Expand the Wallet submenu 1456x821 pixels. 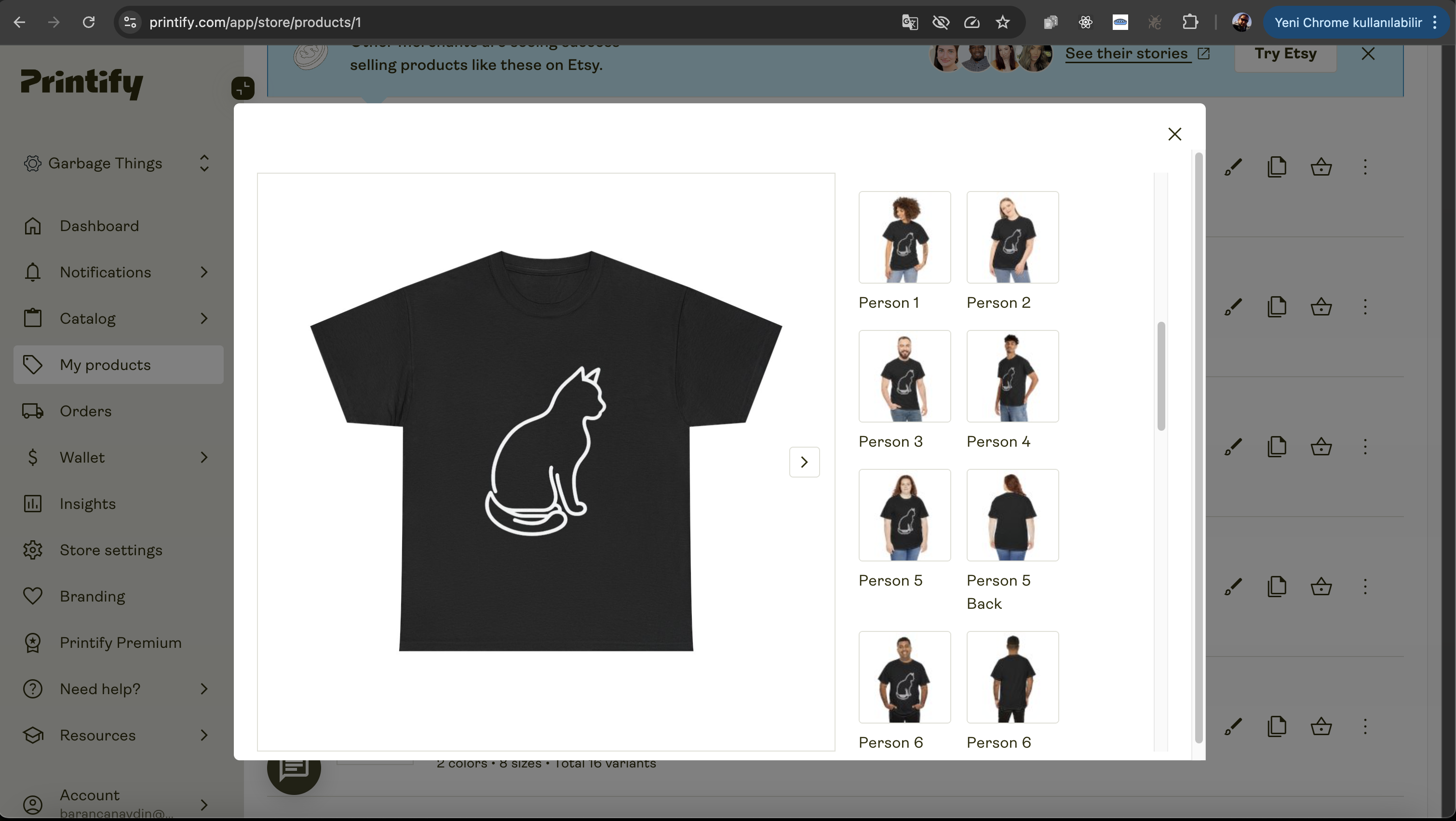pos(204,457)
